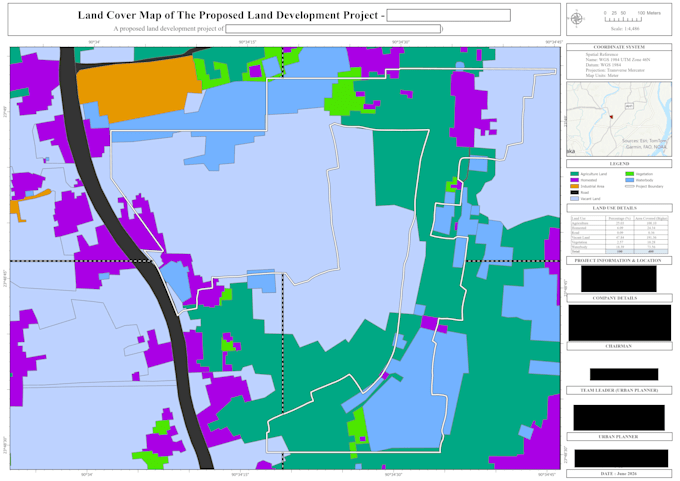Click the PROJECT INFORMATION & LOCATION heading
Image resolution: width=680 pixels, height=481 pixels.
618,260
